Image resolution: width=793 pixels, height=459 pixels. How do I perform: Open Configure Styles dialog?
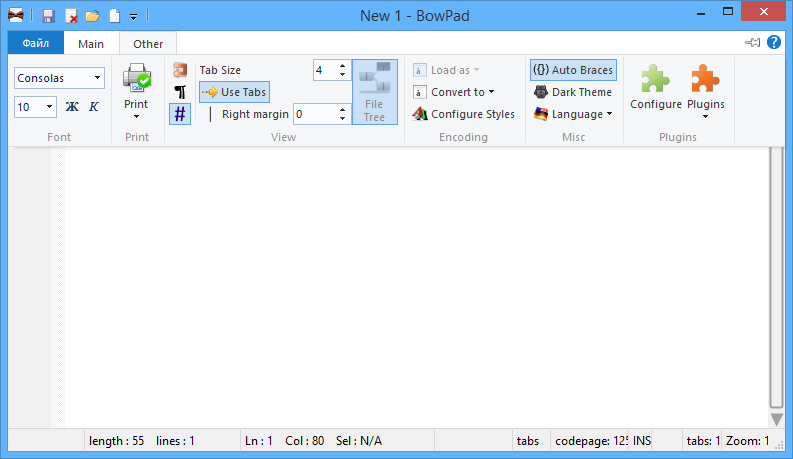(x=463, y=114)
